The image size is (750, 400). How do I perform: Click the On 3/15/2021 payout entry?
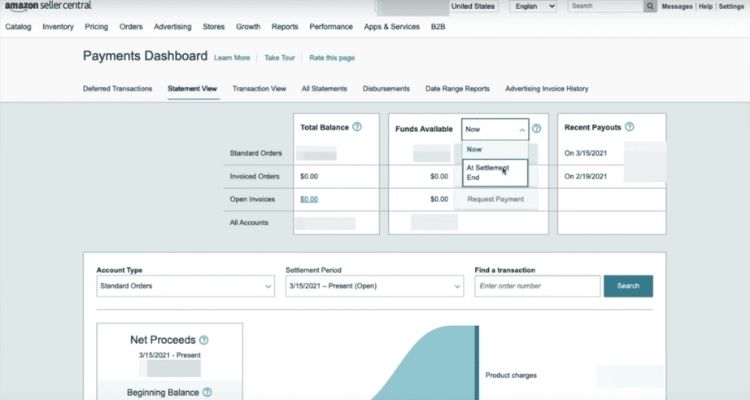coord(585,153)
